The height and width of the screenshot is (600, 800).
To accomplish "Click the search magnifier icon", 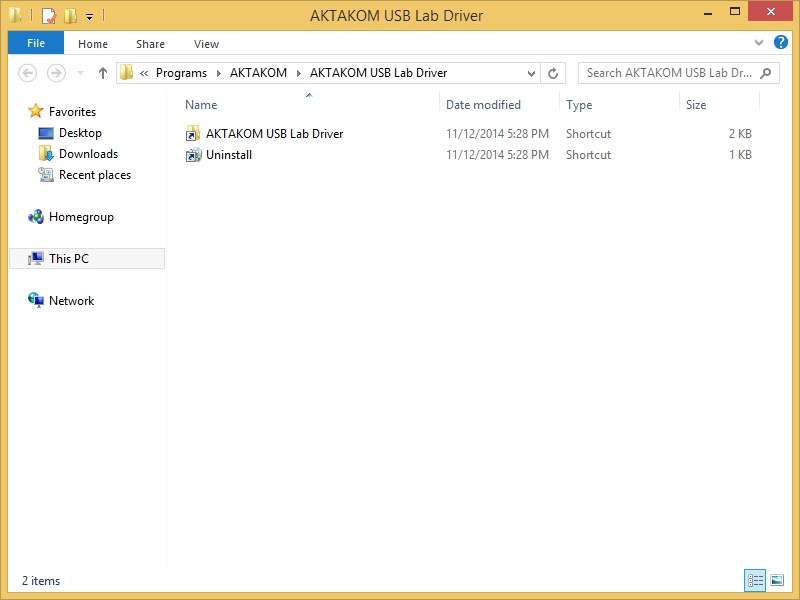I will pyautogui.click(x=765, y=73).
